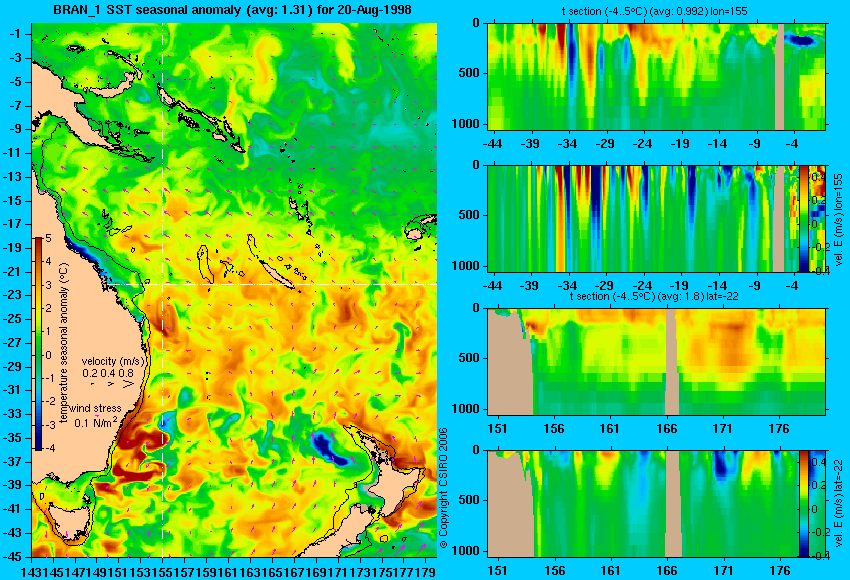Screen dimensions: 850x580
Task: Click the '-9' label under the lon=155 velocity section
Action: pos(755,286)
